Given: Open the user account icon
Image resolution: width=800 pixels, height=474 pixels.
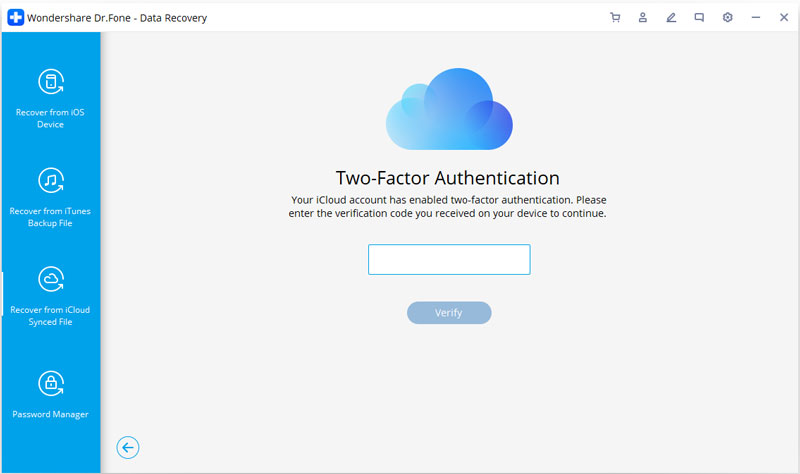Looking at the screenshot, I should tap(643, 17).
